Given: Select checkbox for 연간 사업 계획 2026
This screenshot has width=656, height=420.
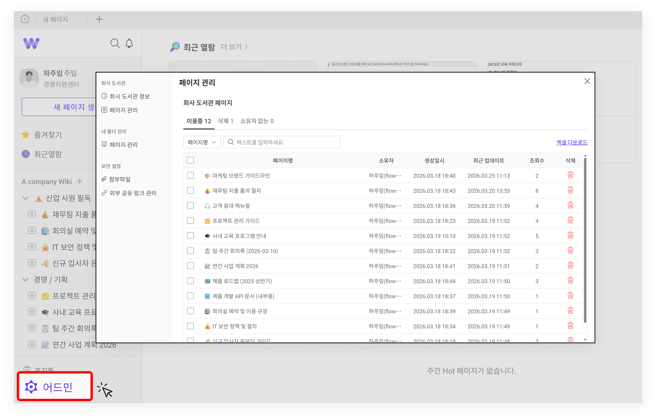Looking at the screenshot, I should 190,266.
